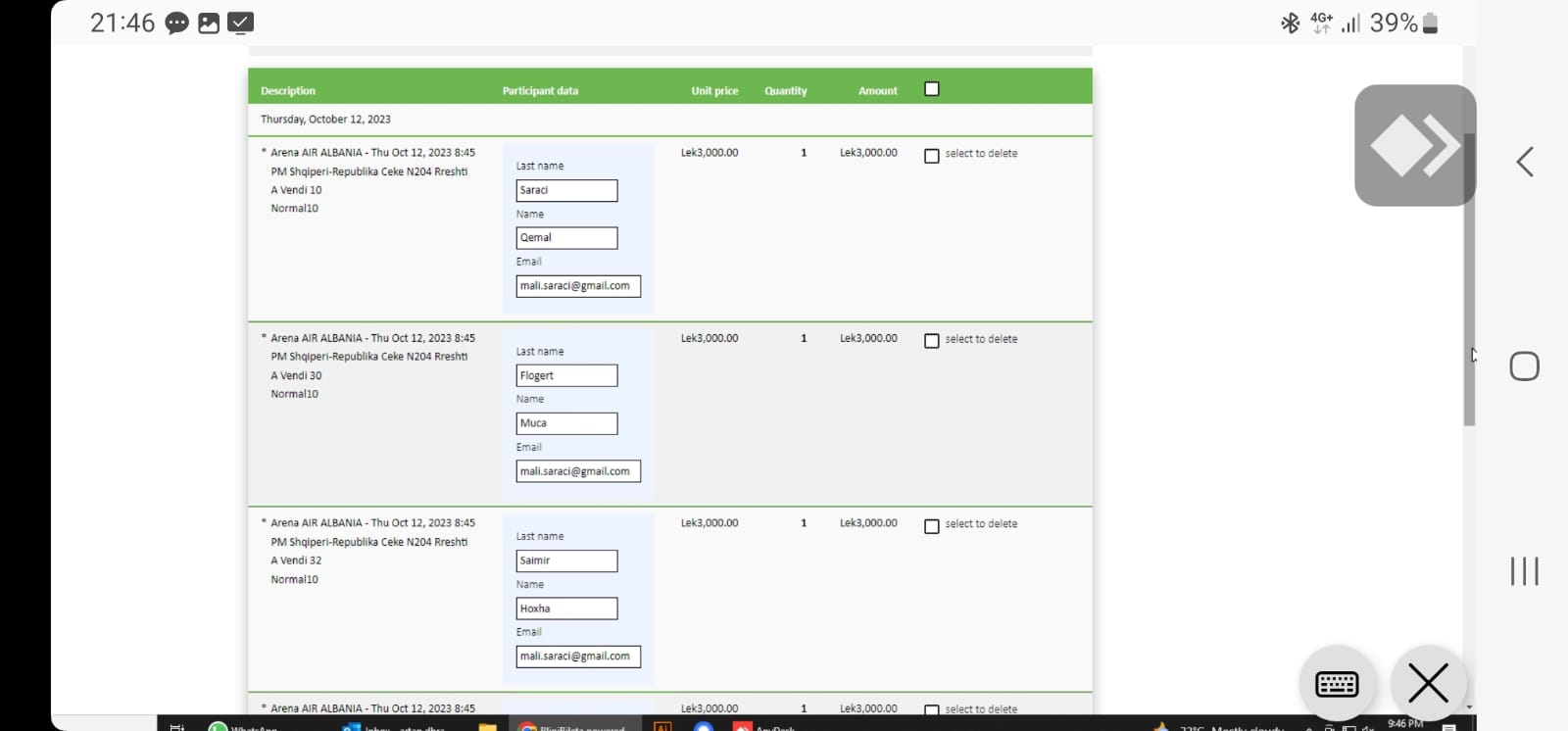
Task: Click Email field in A Vendi 10 row
Action: [x=578, y=286]
